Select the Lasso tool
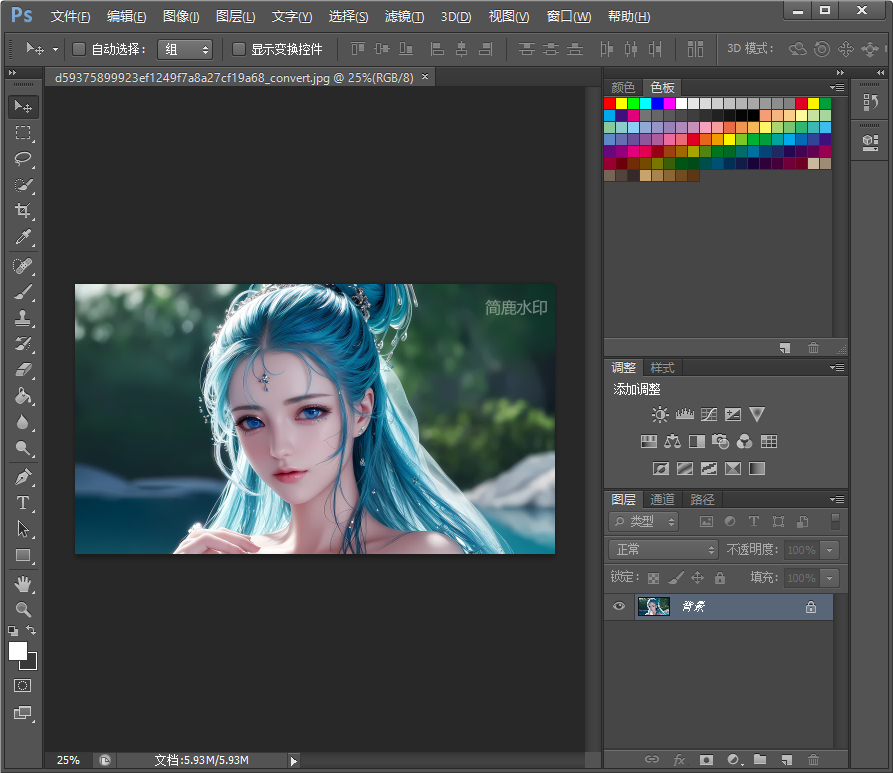This screenshot has width=893, height=773. tap(23, 159)
